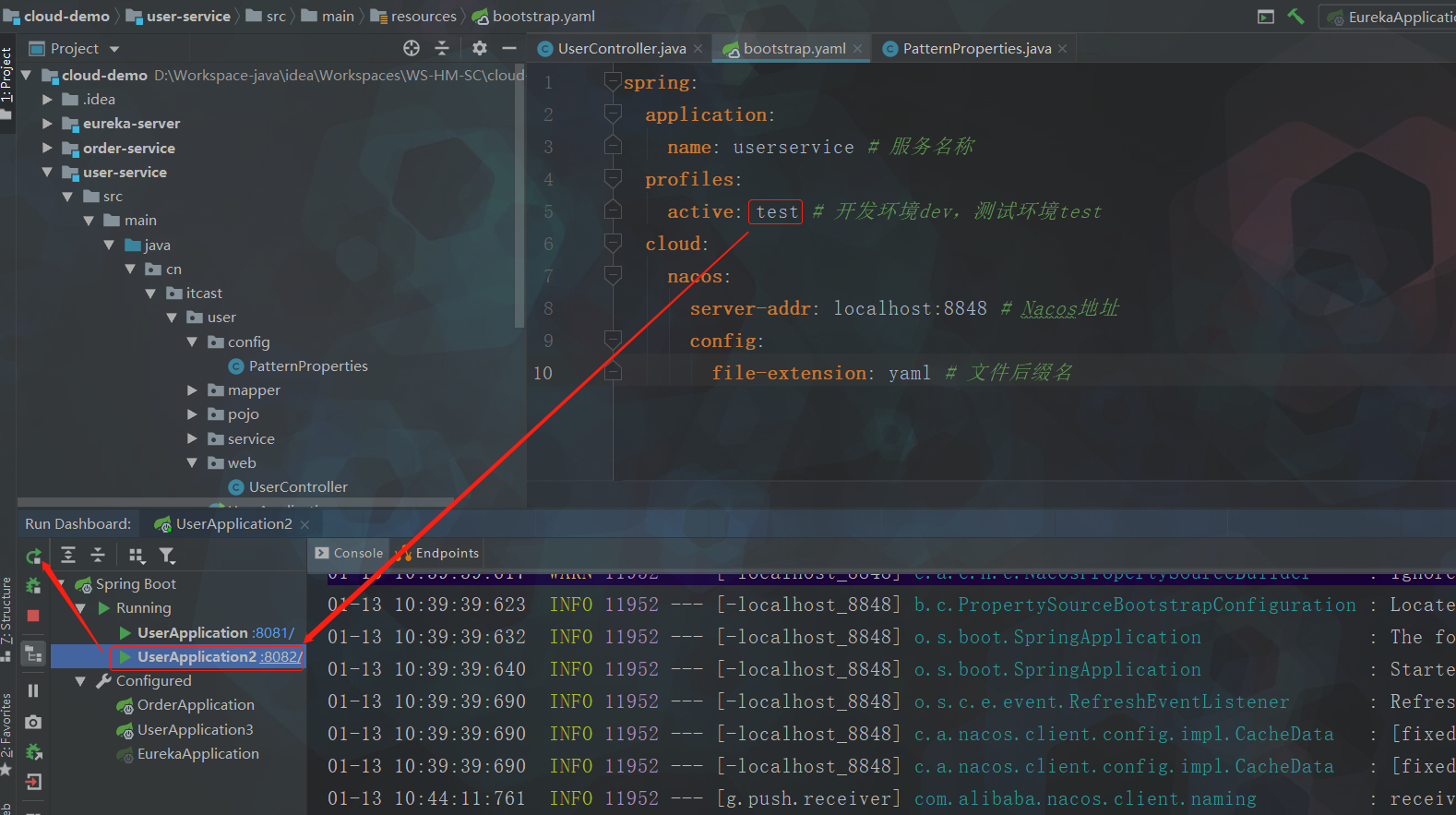Open the :8082/ link of UserApplication2

pos(280,657)
